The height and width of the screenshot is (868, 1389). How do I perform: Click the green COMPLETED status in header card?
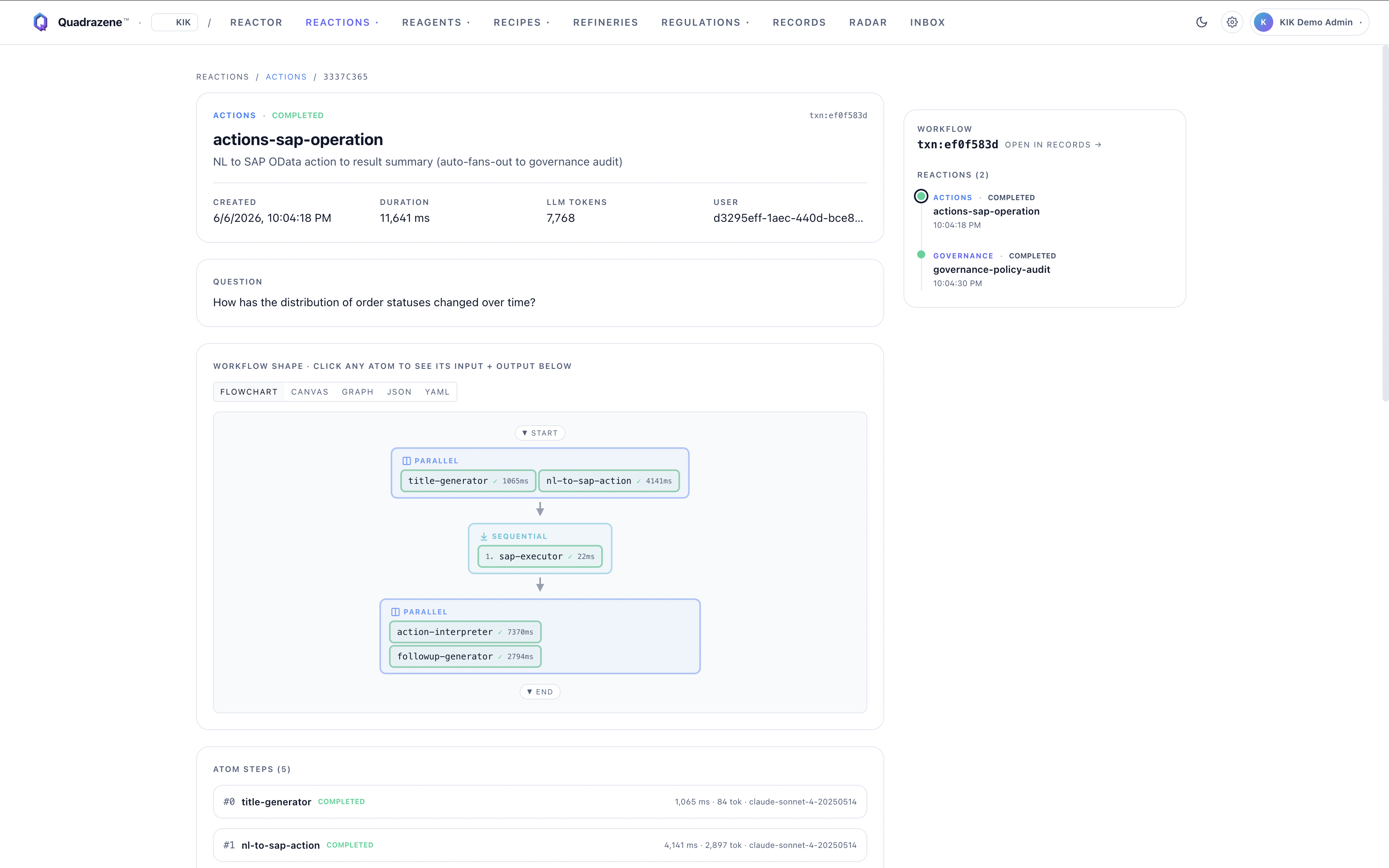pyautogui.click(x=297, y=115)
